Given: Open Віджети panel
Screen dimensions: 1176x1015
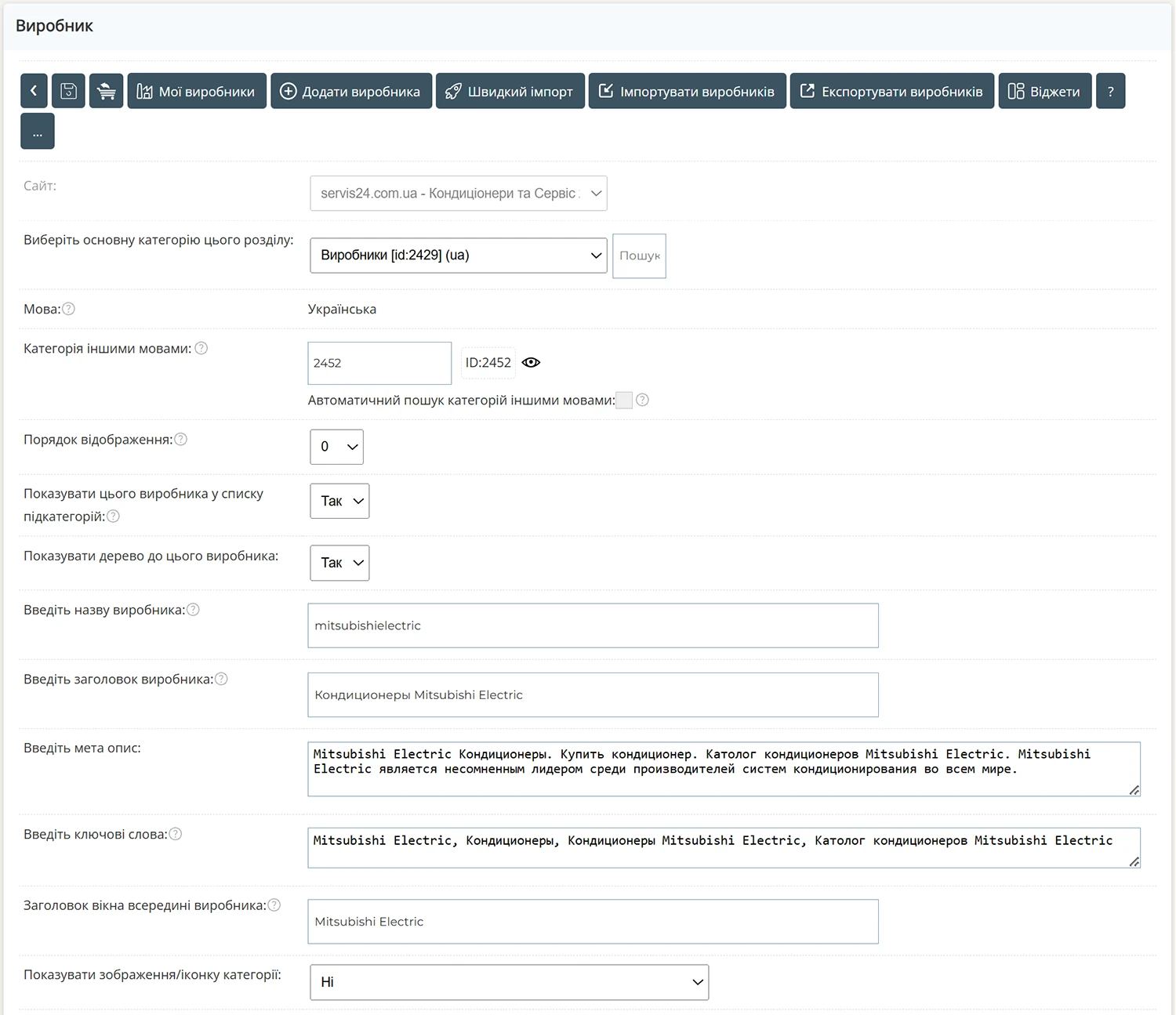Looking at the screenshot, I should (1045, 91).
